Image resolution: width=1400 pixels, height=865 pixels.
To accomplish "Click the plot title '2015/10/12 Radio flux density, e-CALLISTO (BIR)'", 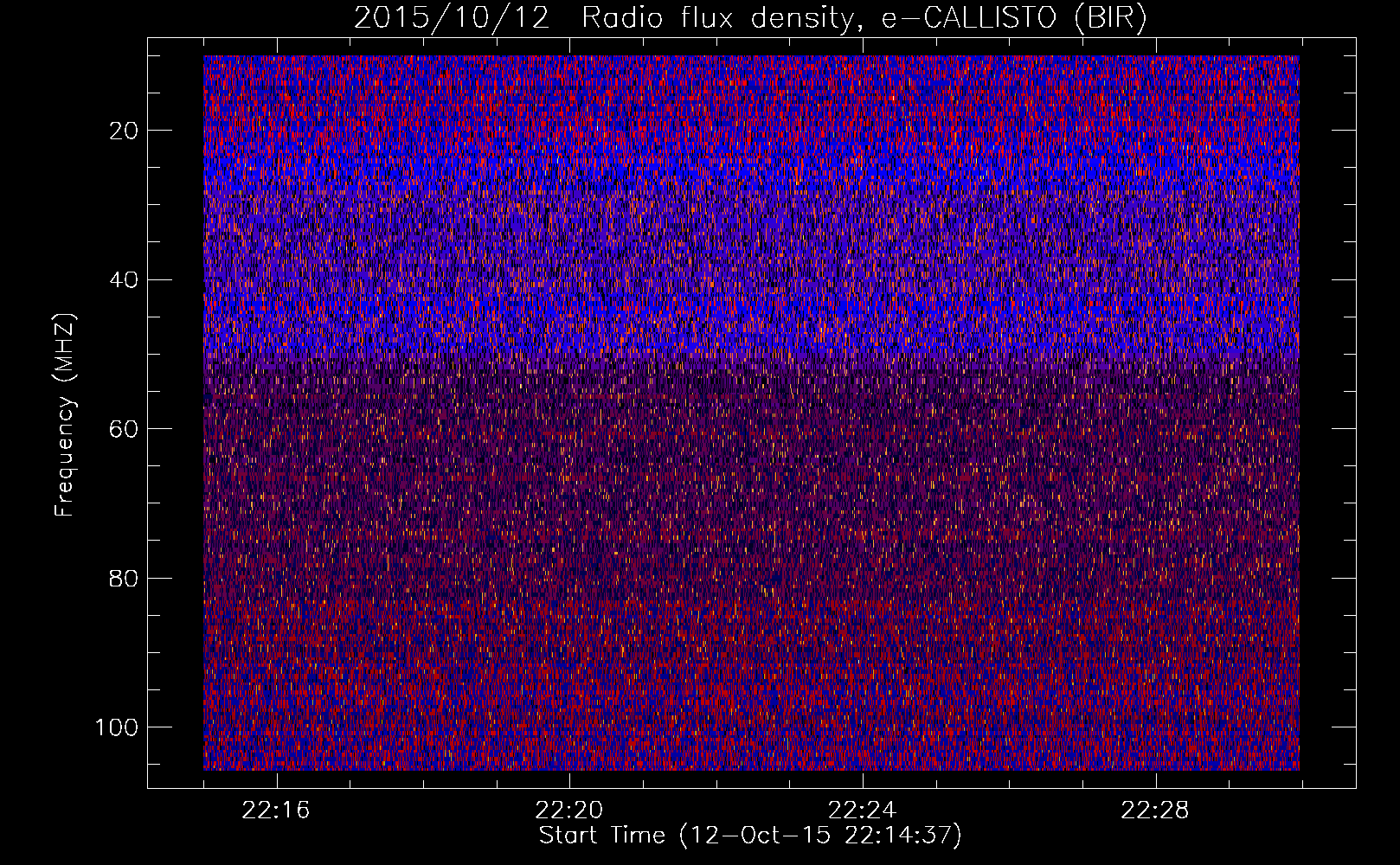I will pos(750,18).
